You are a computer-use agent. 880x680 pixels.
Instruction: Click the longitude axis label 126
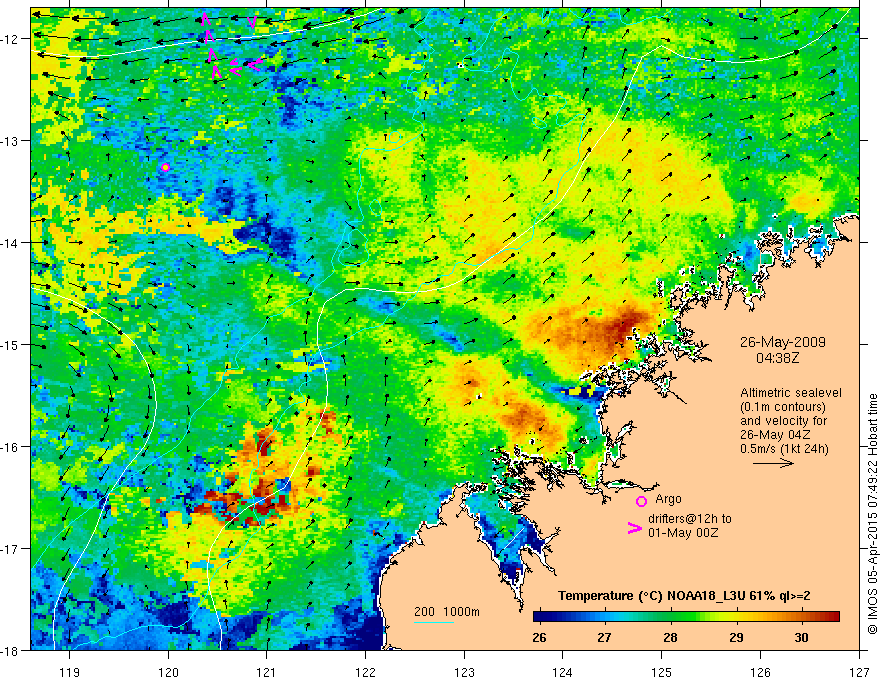760,672
